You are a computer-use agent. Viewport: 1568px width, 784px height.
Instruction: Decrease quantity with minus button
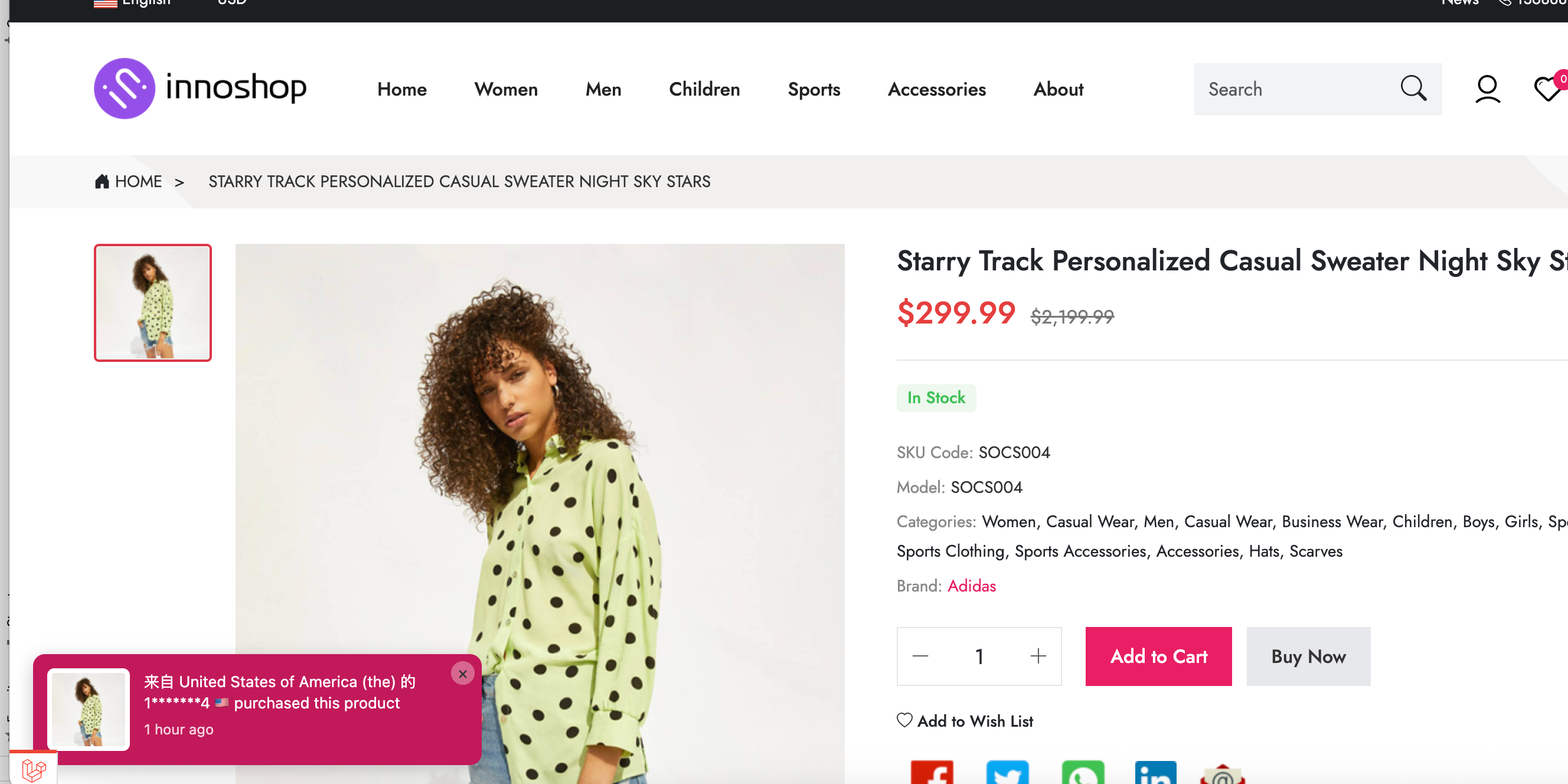click(920, 656)
